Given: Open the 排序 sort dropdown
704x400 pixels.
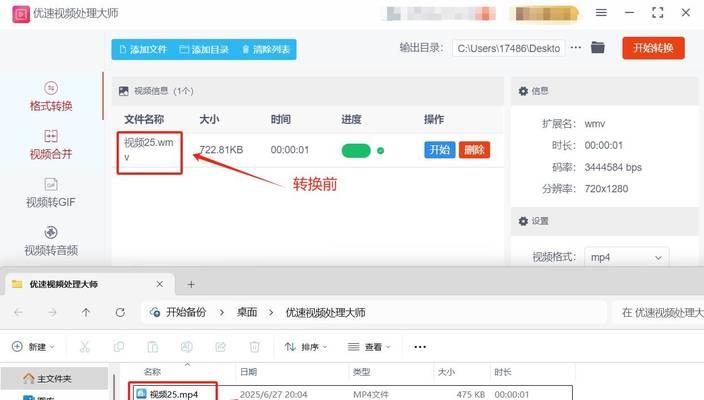Looking at the screenshot, I should 306,347.
